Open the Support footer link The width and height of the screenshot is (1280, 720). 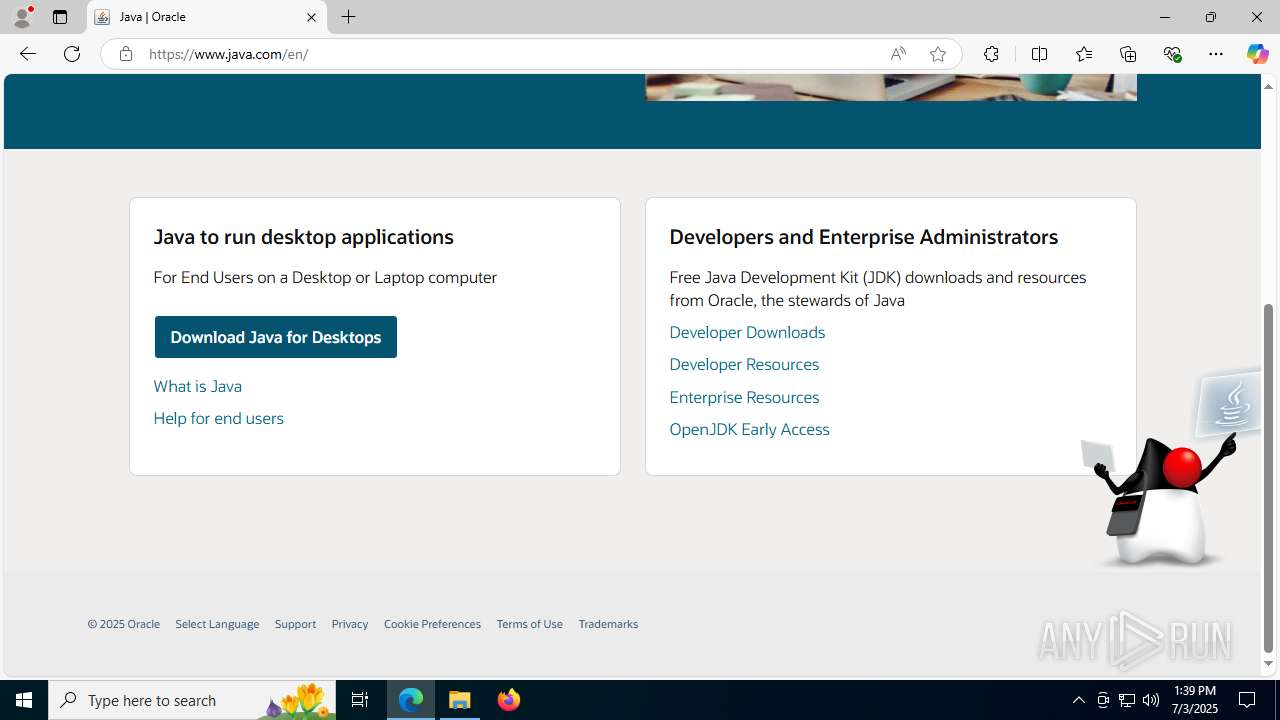pos(295,624)
